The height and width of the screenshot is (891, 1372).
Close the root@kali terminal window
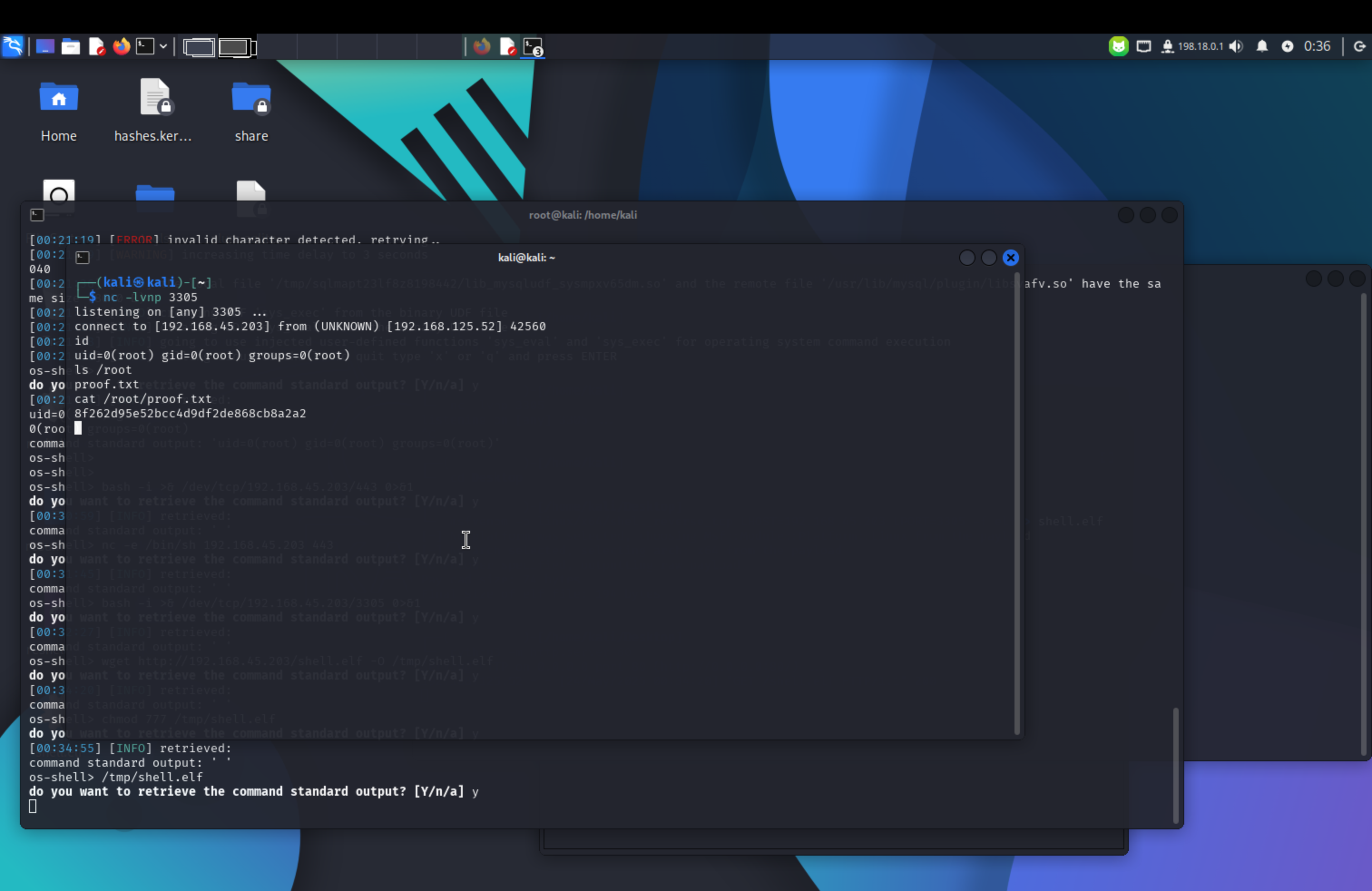[x=1169, y=215]
